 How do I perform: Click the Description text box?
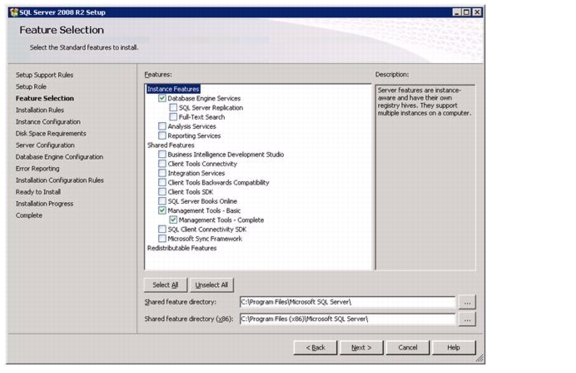point(425,177)
